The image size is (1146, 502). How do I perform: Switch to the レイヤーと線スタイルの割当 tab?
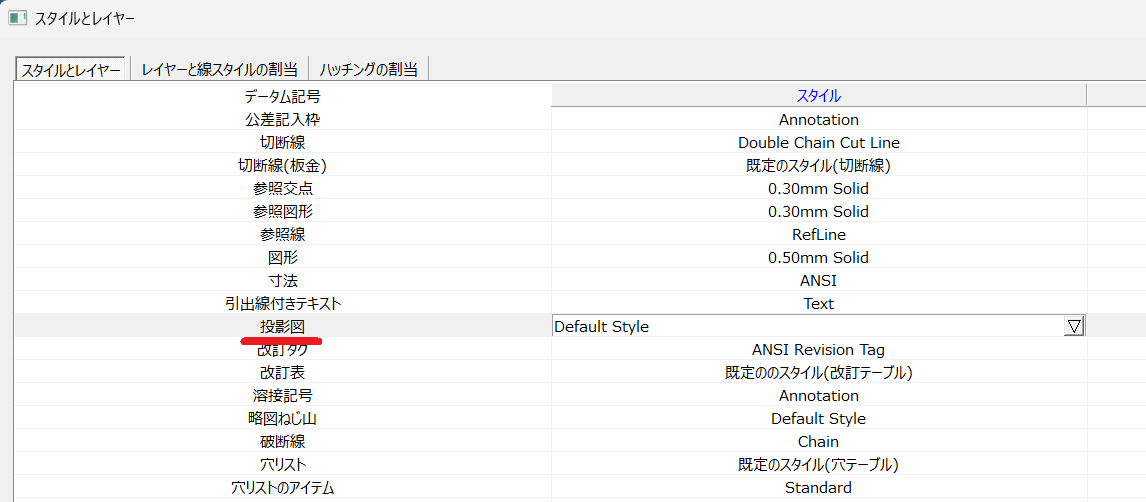coord(219,69)
